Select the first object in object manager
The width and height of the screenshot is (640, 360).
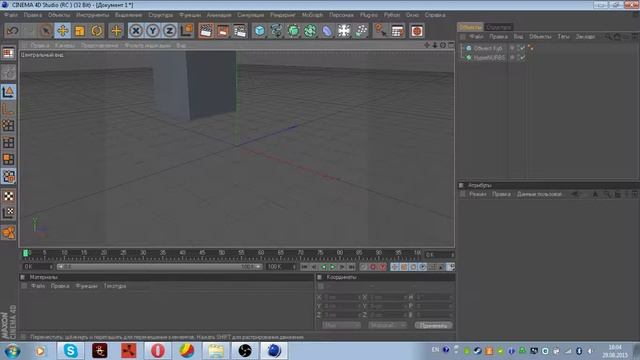(487, 48)
